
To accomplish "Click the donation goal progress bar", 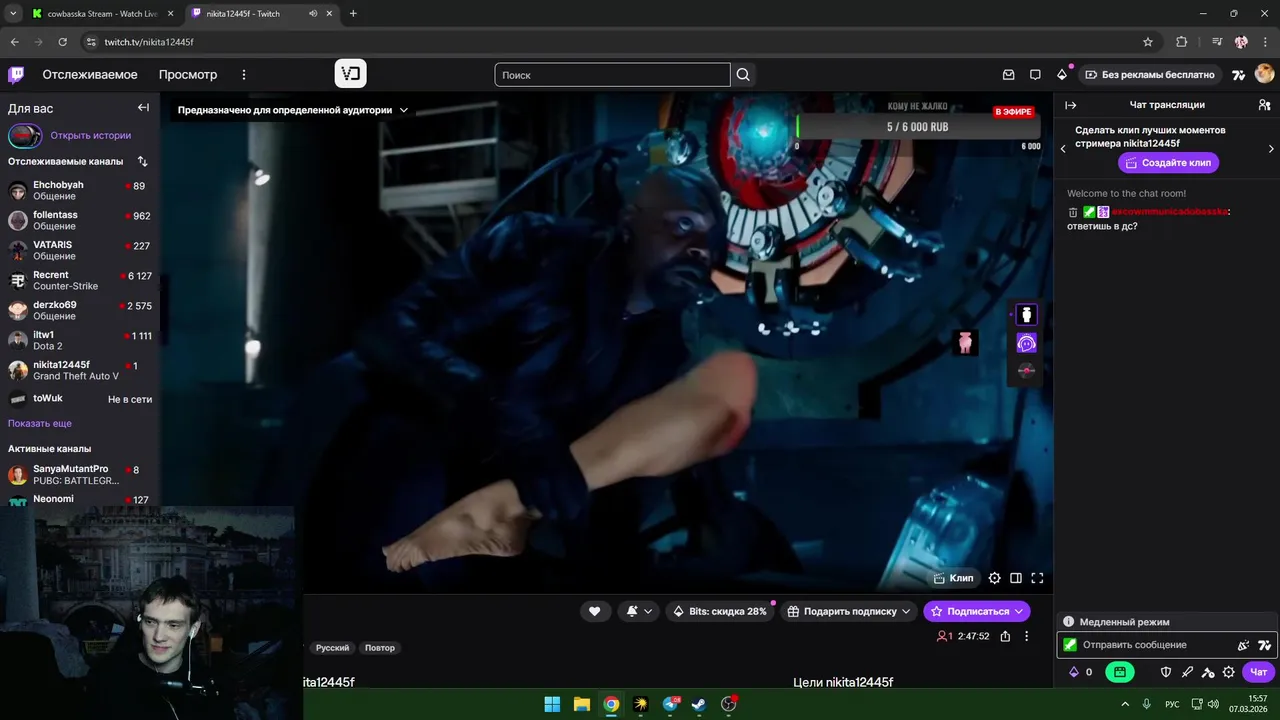I will [917, 127].
